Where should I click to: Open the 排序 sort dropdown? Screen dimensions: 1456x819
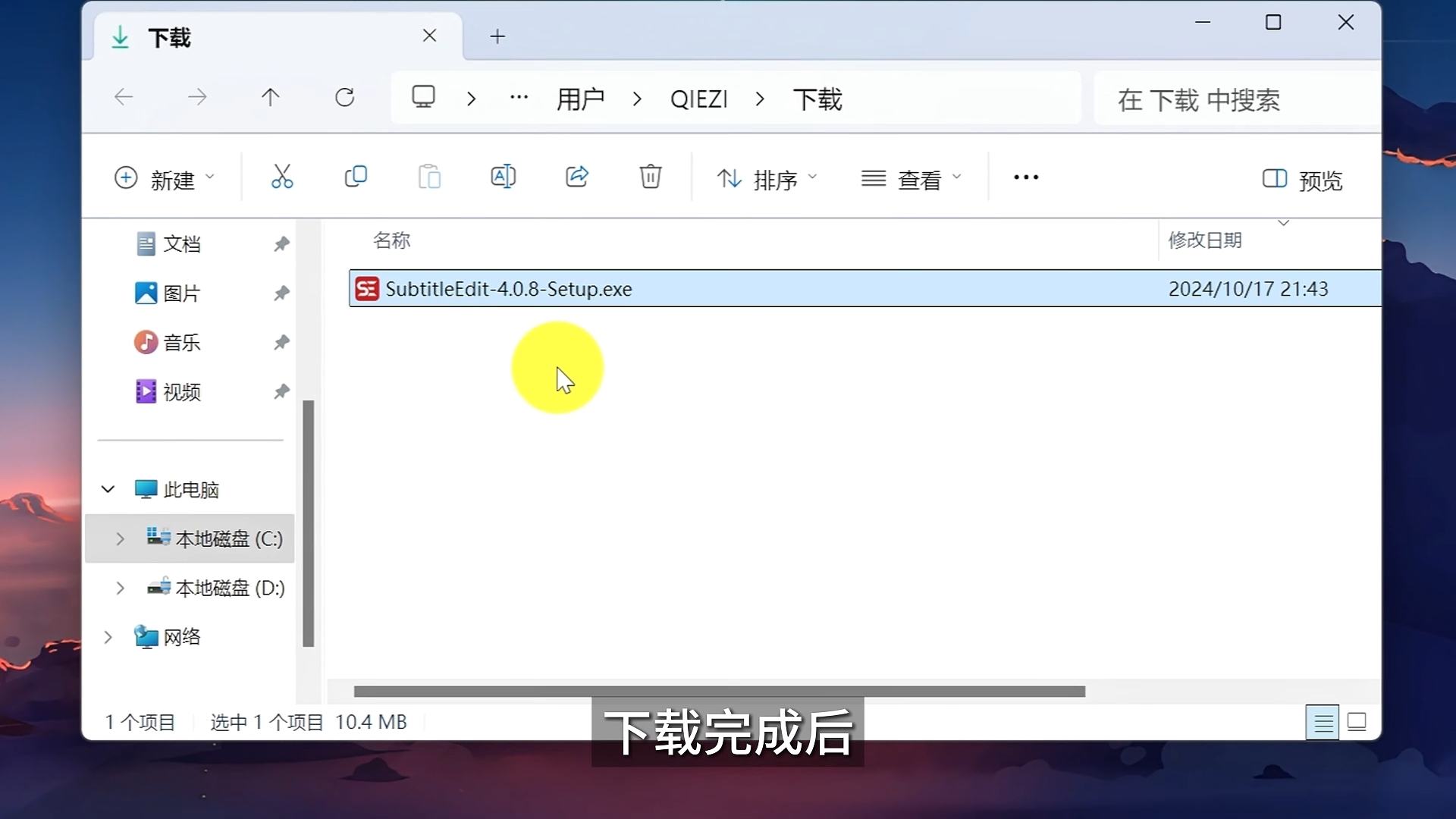[767, 180]
